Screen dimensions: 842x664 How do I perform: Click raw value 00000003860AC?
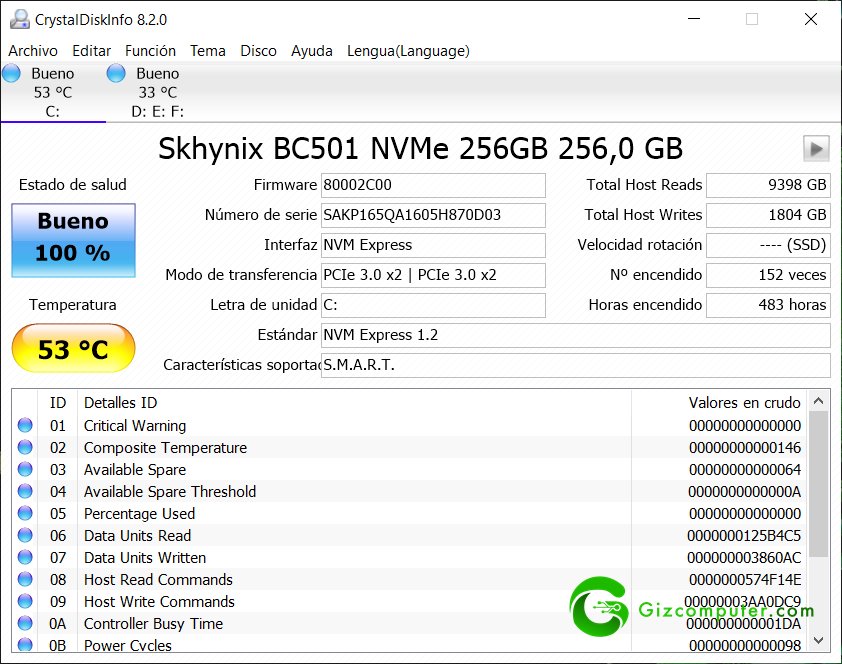pos(744,558)
